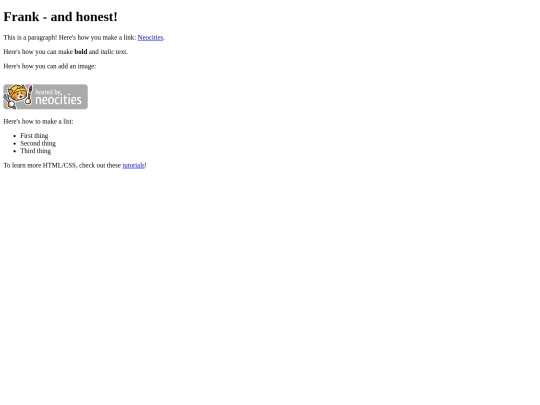
Task: Click the 'hosted by' text in badge
Action: point(48,92)
